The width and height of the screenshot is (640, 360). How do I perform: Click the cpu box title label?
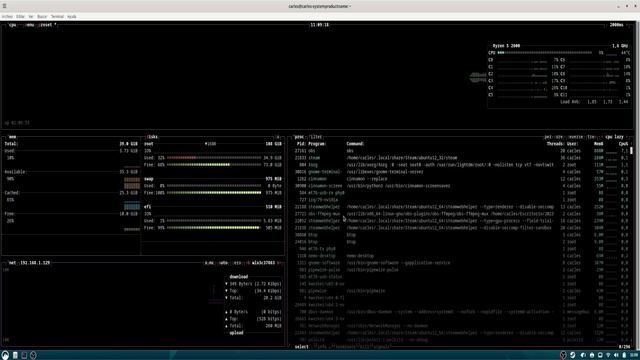click(x=13, y=25)
